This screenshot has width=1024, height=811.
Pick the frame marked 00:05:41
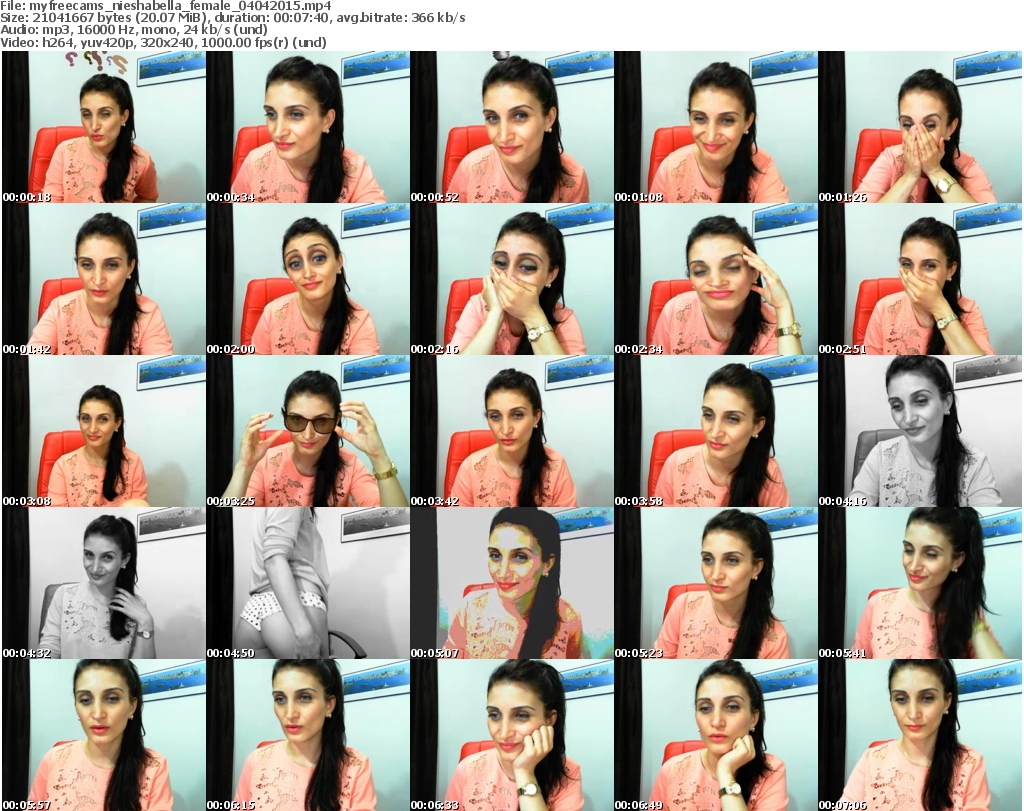click(920, 583)
